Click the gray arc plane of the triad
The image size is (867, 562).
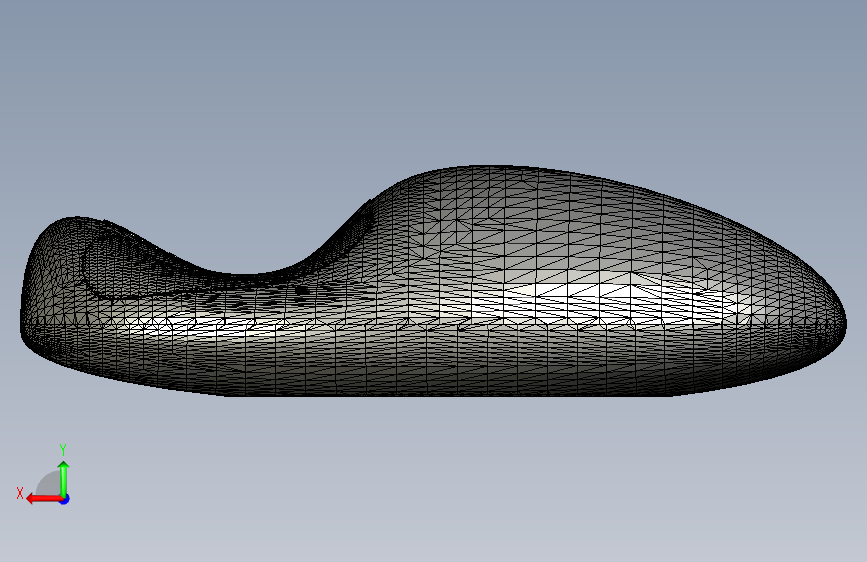pyautogui.click(x=49, y=484)
